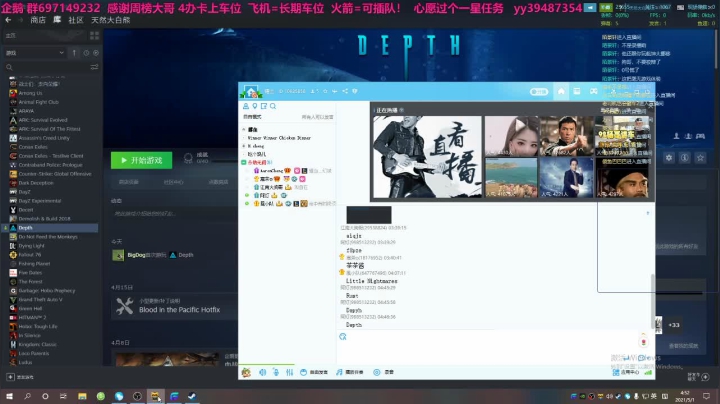This screenshot has width=720, height=404.
Task: Open Steam friends chat plus icon
Action: [706, 377]
